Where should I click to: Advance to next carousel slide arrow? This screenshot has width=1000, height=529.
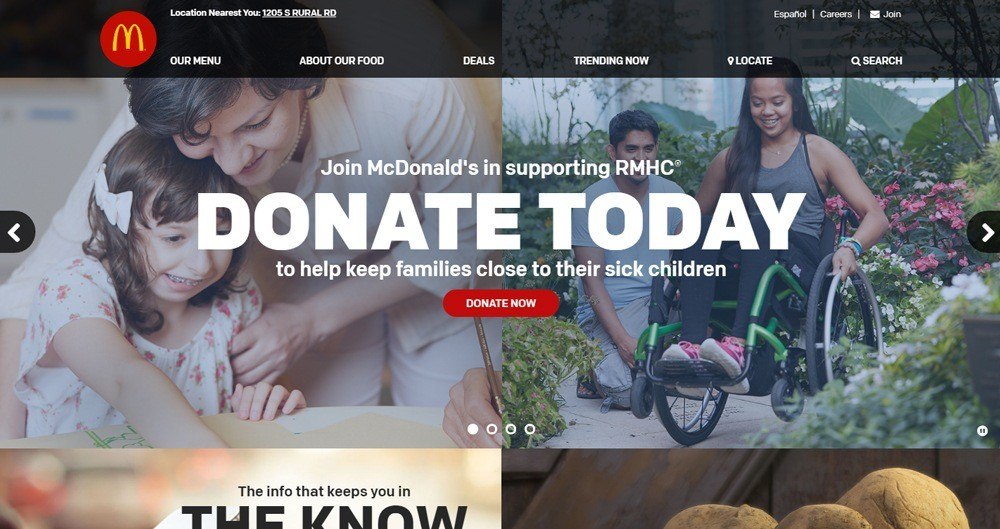pos(985,232)
